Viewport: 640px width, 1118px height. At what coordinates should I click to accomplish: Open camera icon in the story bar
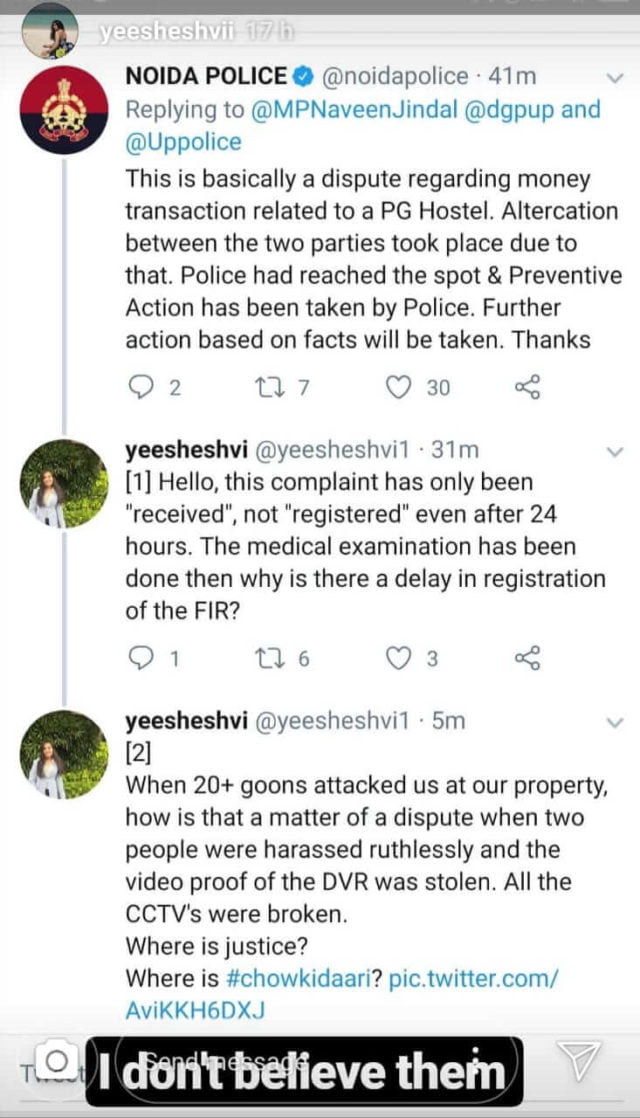[58, 1061]
